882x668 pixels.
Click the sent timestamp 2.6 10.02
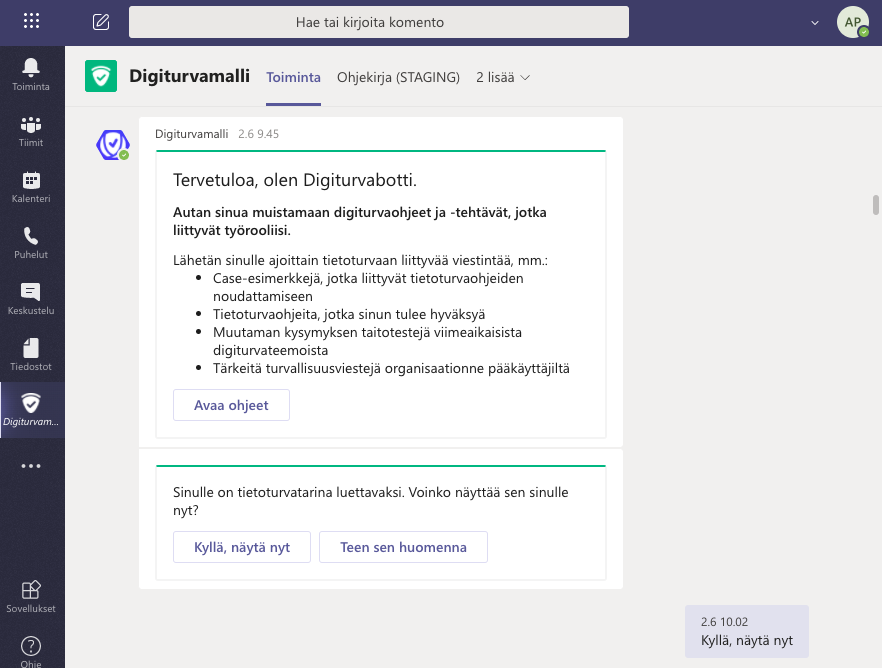tap(724, 622)
